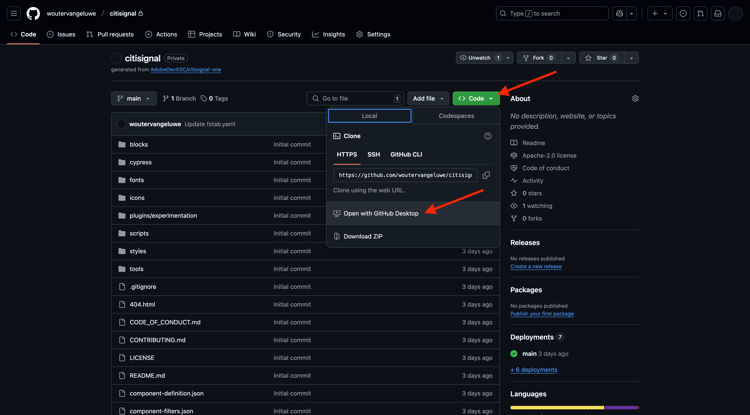Open the Fork options dropdown arrow
Screen dimensions: 750x415
coord(568,58)
